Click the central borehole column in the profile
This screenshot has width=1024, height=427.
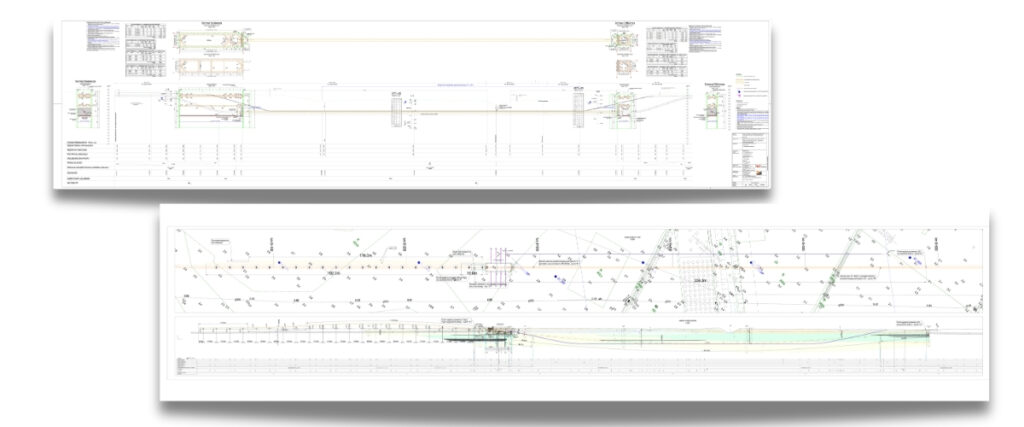[396, 110]
